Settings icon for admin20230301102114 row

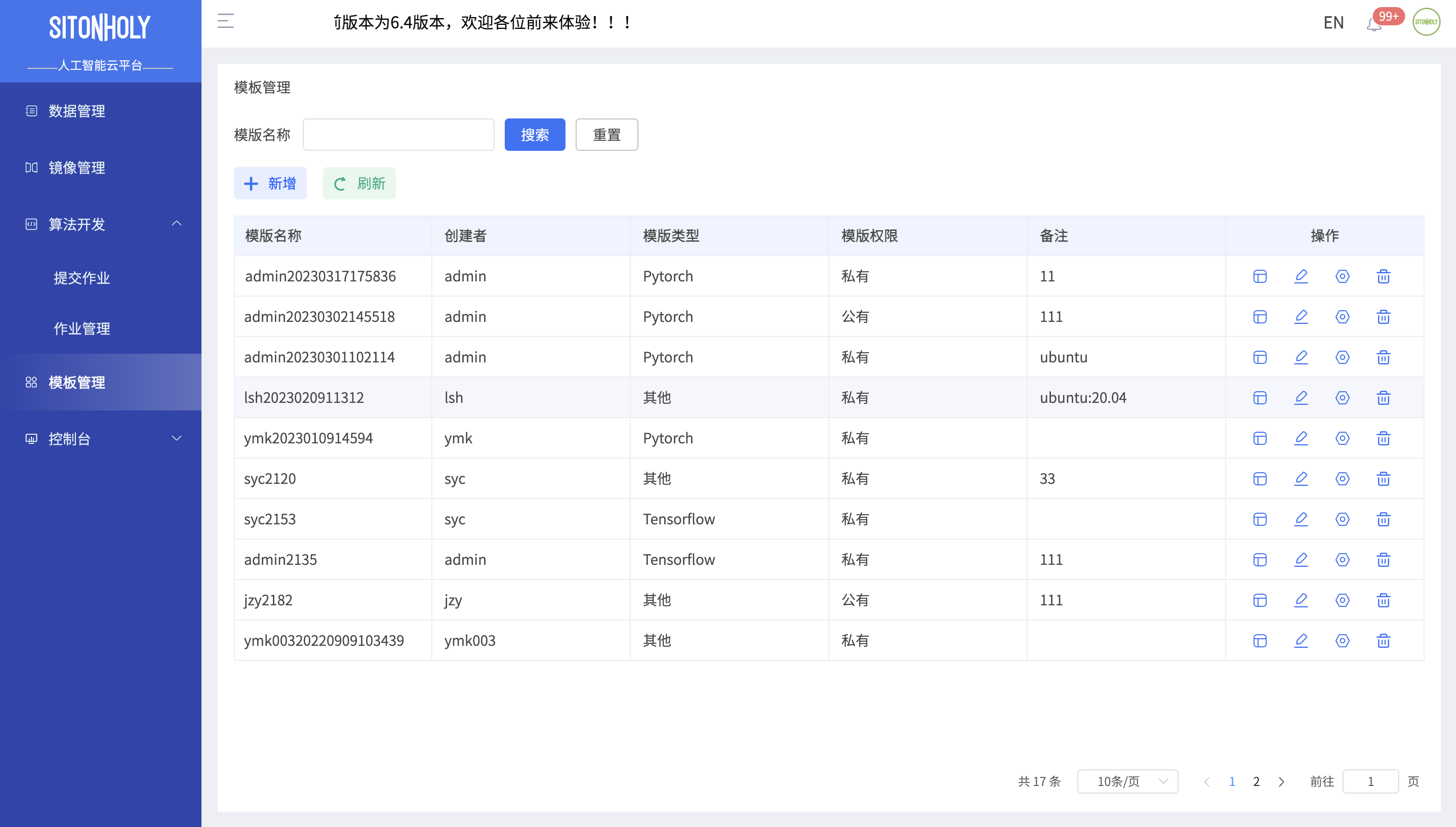click(x=1342, y=357)
